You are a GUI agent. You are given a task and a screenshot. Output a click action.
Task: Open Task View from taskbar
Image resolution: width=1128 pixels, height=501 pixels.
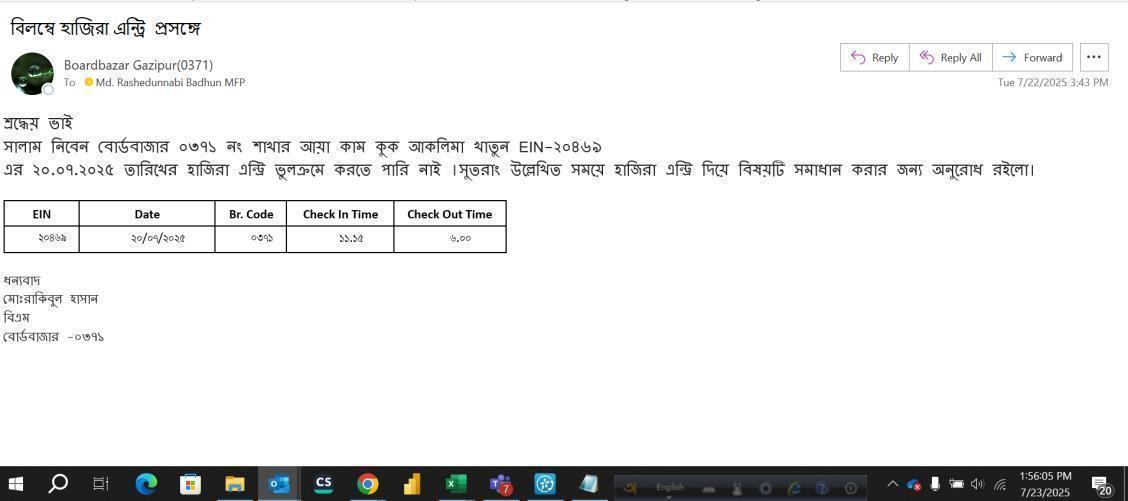(101, 485)
